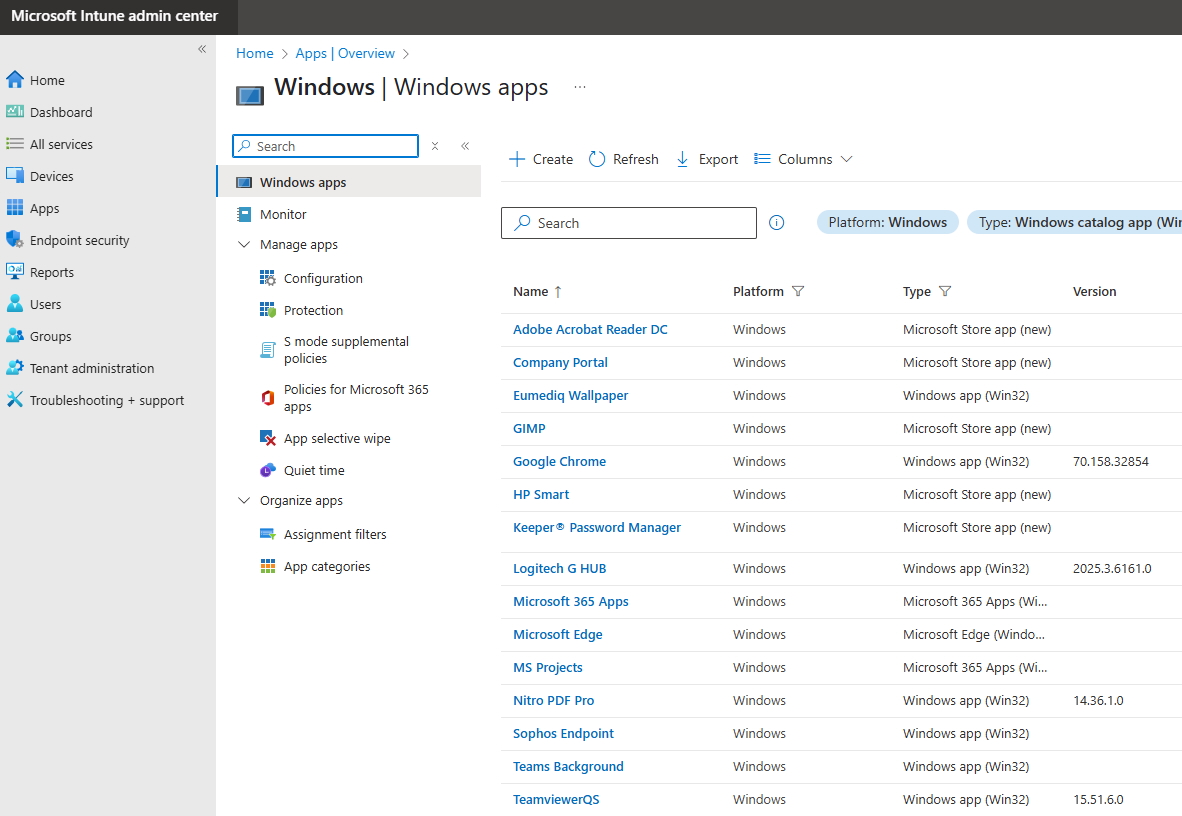Screen dimensions: 1182x816
Task: Click the Assignment filters icon
Action: click(268, 534)
